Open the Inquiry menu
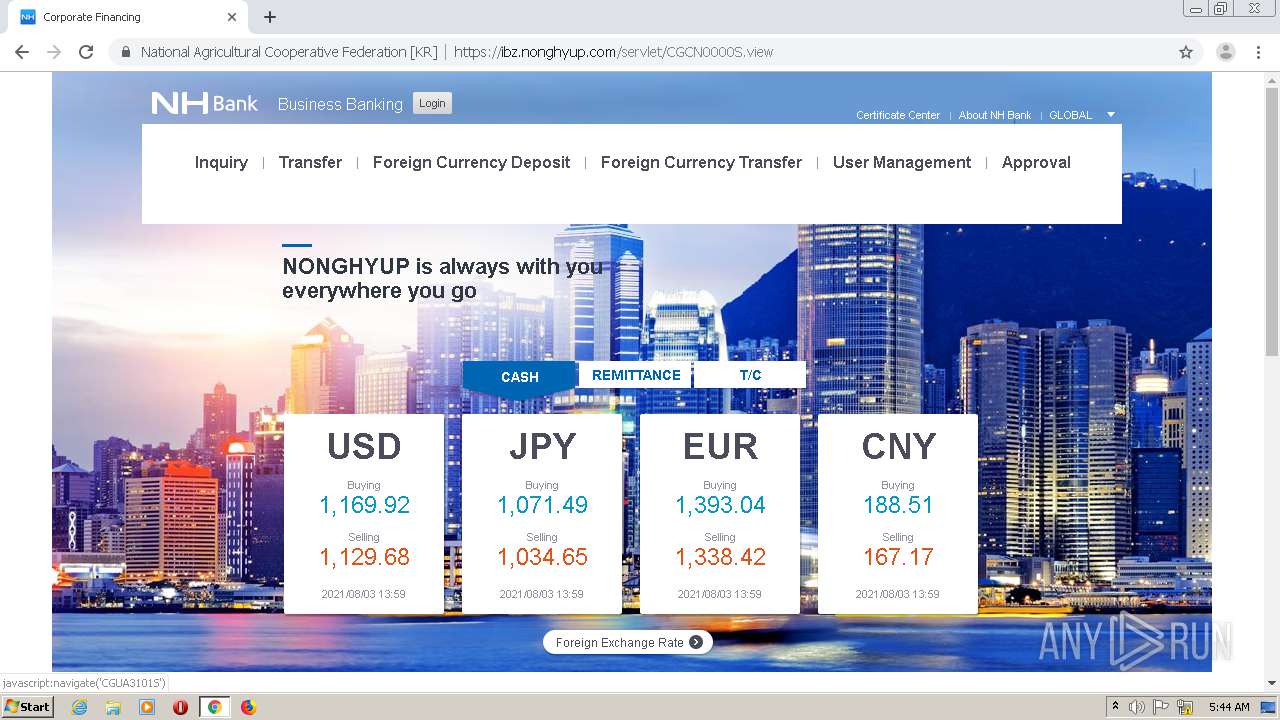This screenshot has width=1280, height=720. click(221, 162)
